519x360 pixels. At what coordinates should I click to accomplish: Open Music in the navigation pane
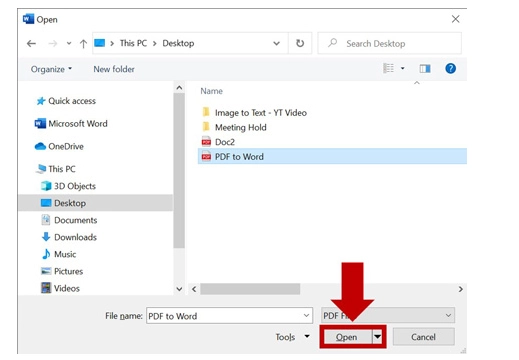point(59,254)
